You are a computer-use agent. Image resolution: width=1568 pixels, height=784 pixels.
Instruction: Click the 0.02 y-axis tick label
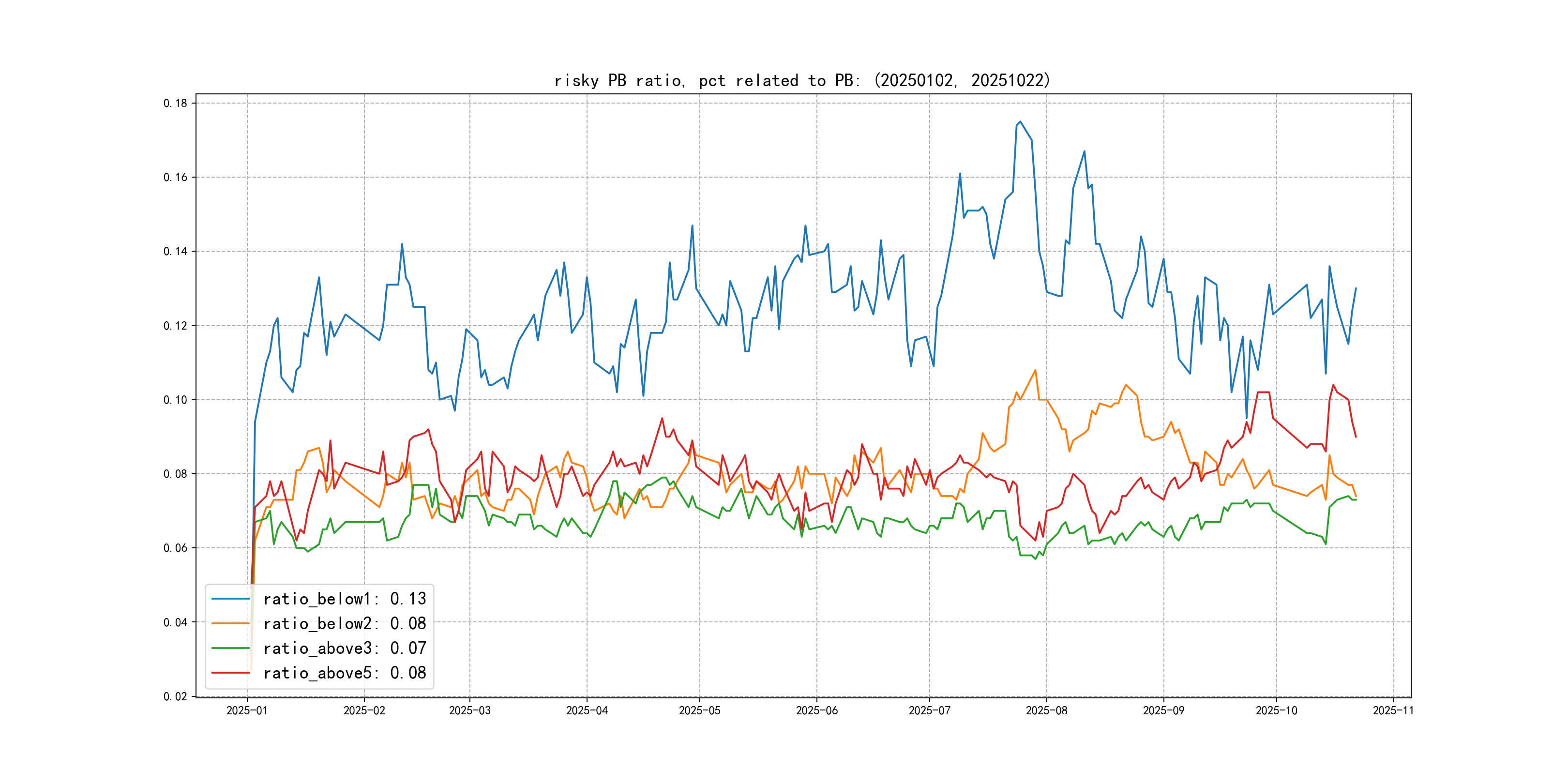coord(175,696)
